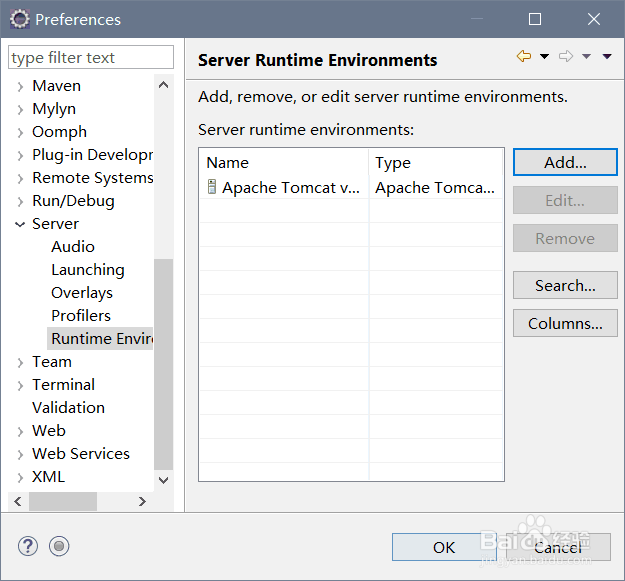Open the forward history dropdown arrow
This screenshot has width=625, height=581.
pos(587,57)
